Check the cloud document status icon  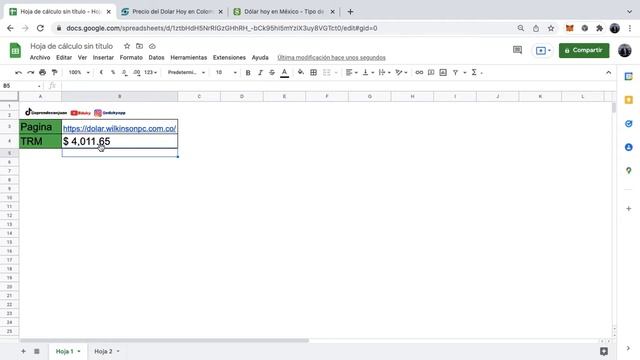click(x=152, y=46)
